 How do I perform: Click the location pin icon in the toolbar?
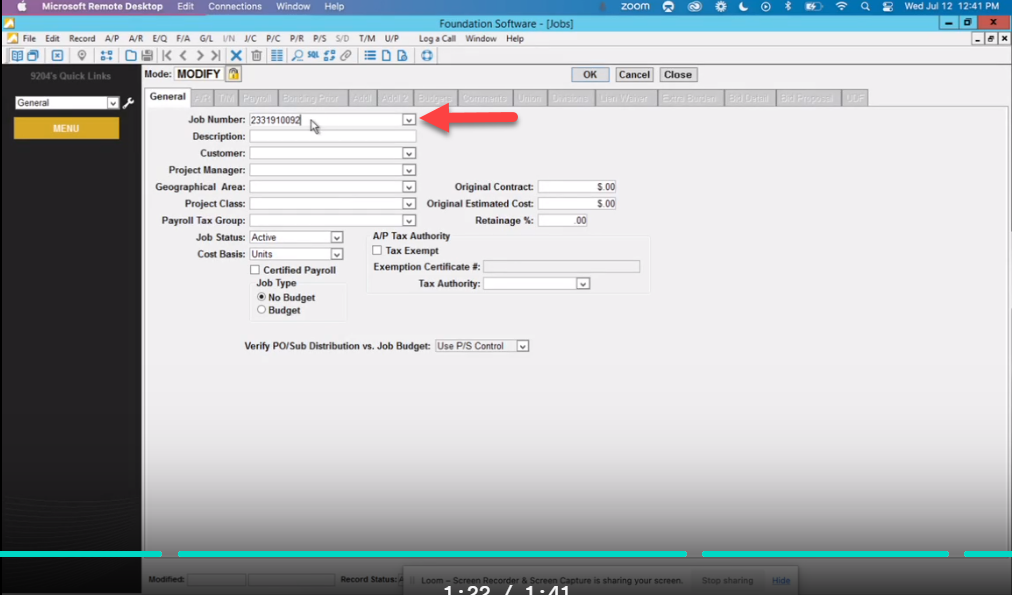[81, 55]
